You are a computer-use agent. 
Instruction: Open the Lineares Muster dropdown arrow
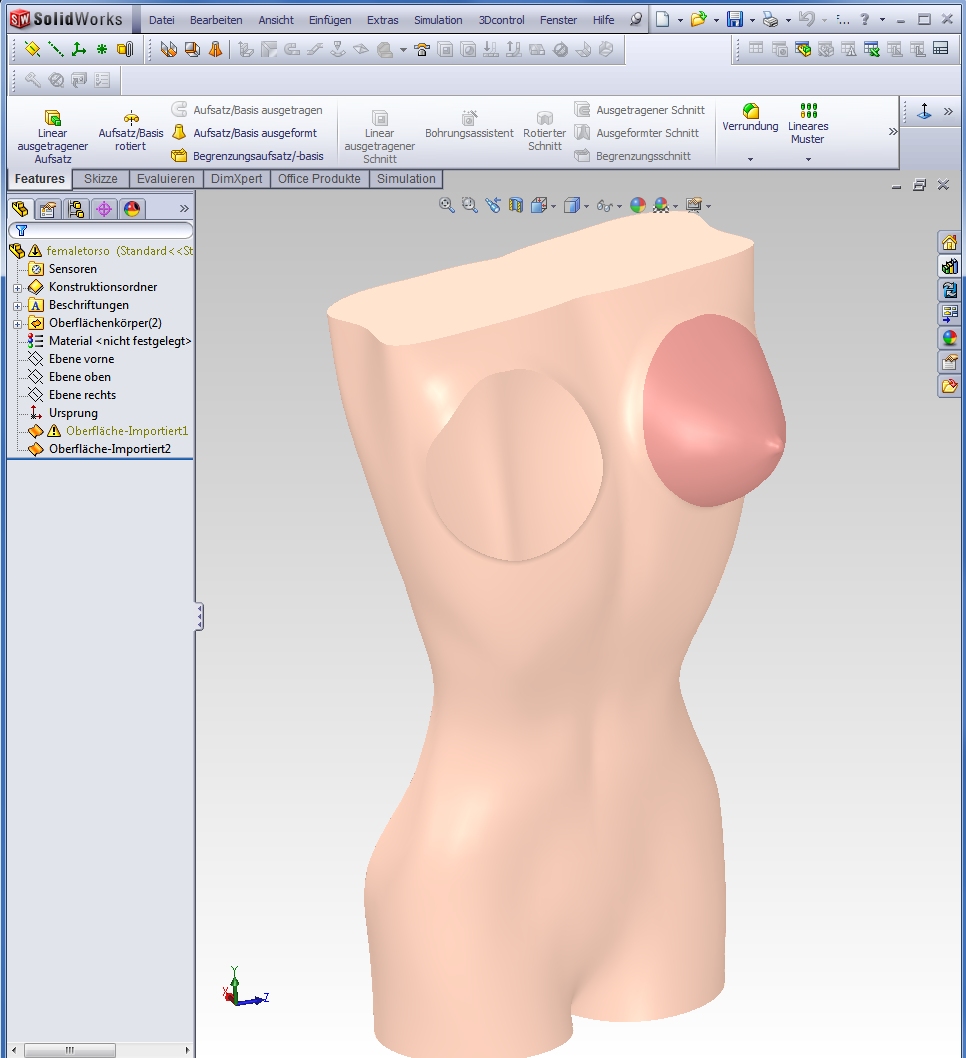pyautogui.click(x=808, y=160)
